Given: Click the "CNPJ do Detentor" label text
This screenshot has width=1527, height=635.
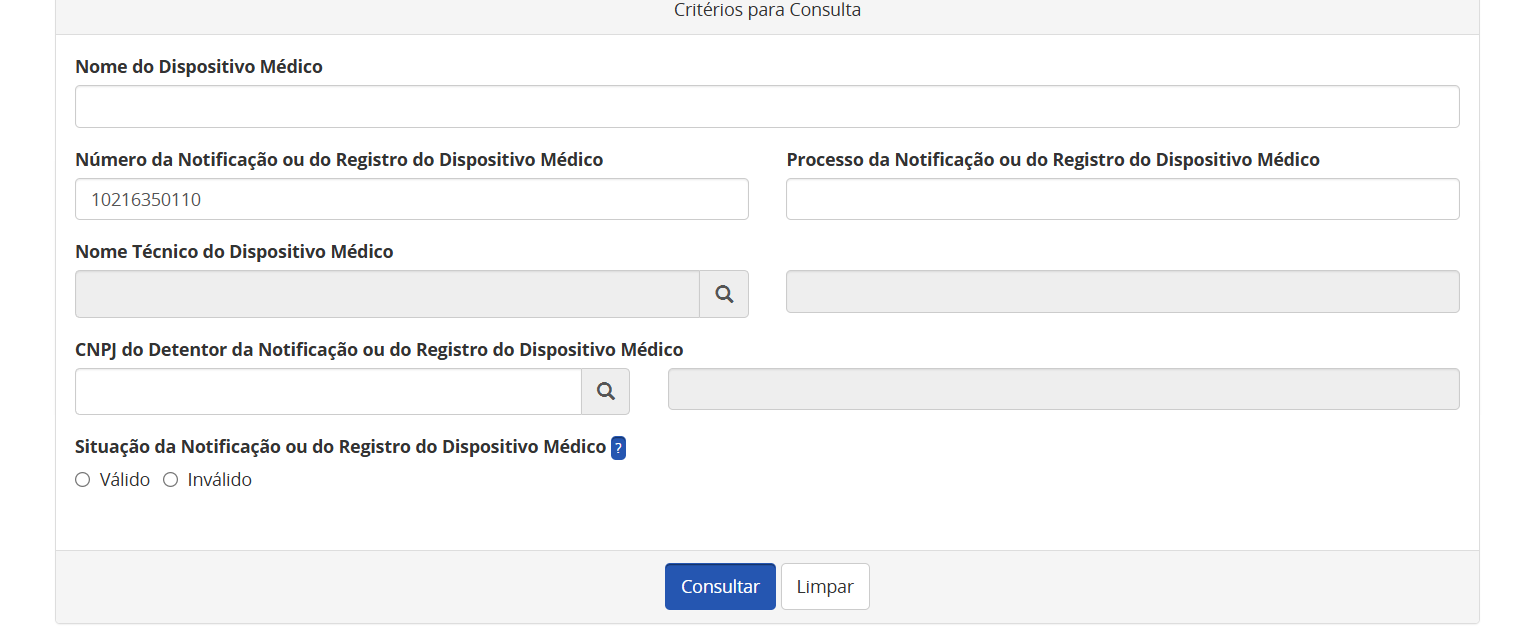Looking at the screenshot, I should coord(379,350).
